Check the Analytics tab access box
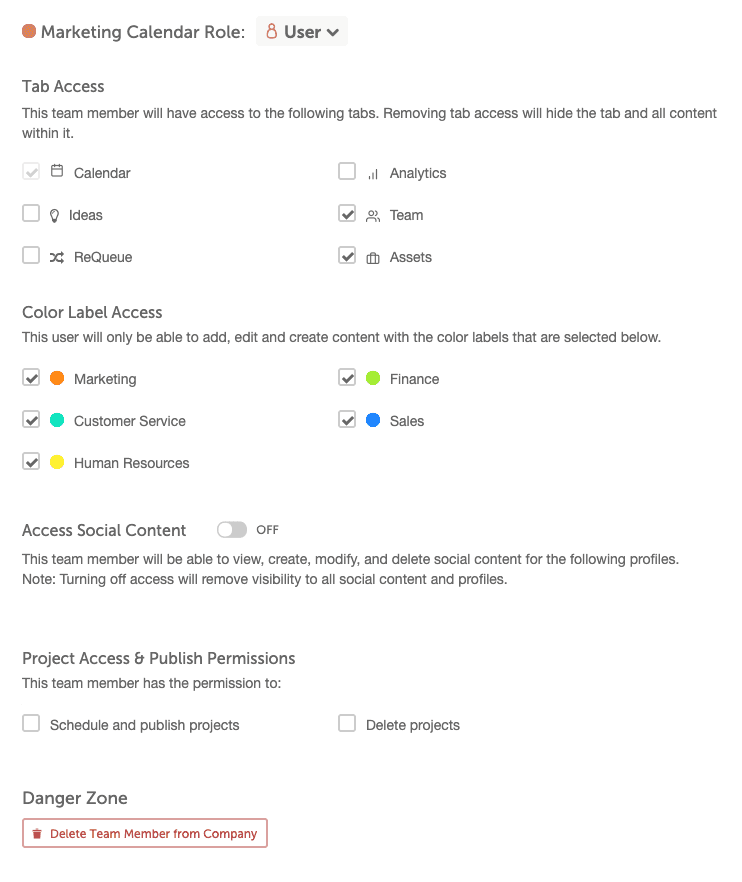Viewport: 742px width, 882px height. [x=347, y=171]
